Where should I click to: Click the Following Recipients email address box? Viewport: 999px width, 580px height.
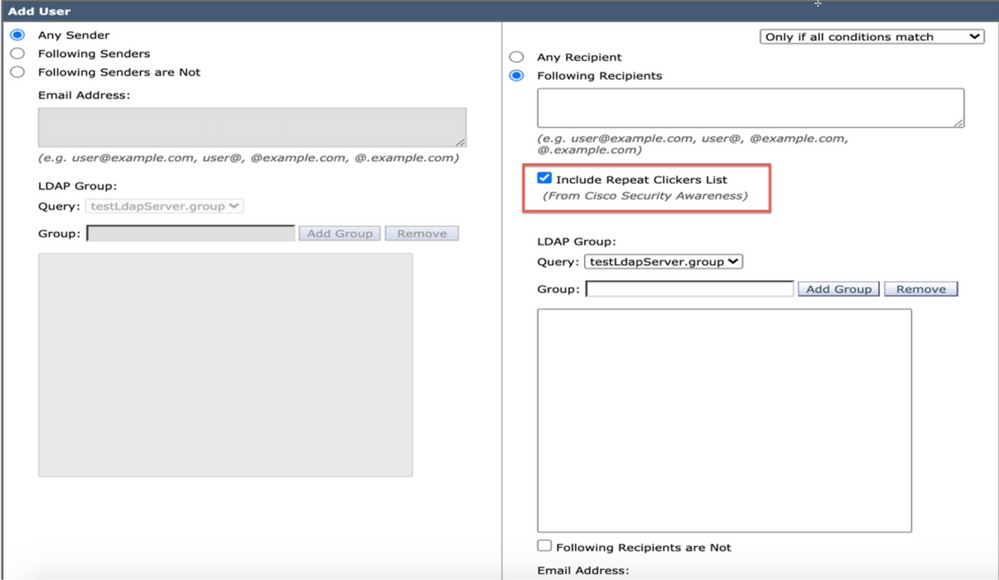click(749, 106)
